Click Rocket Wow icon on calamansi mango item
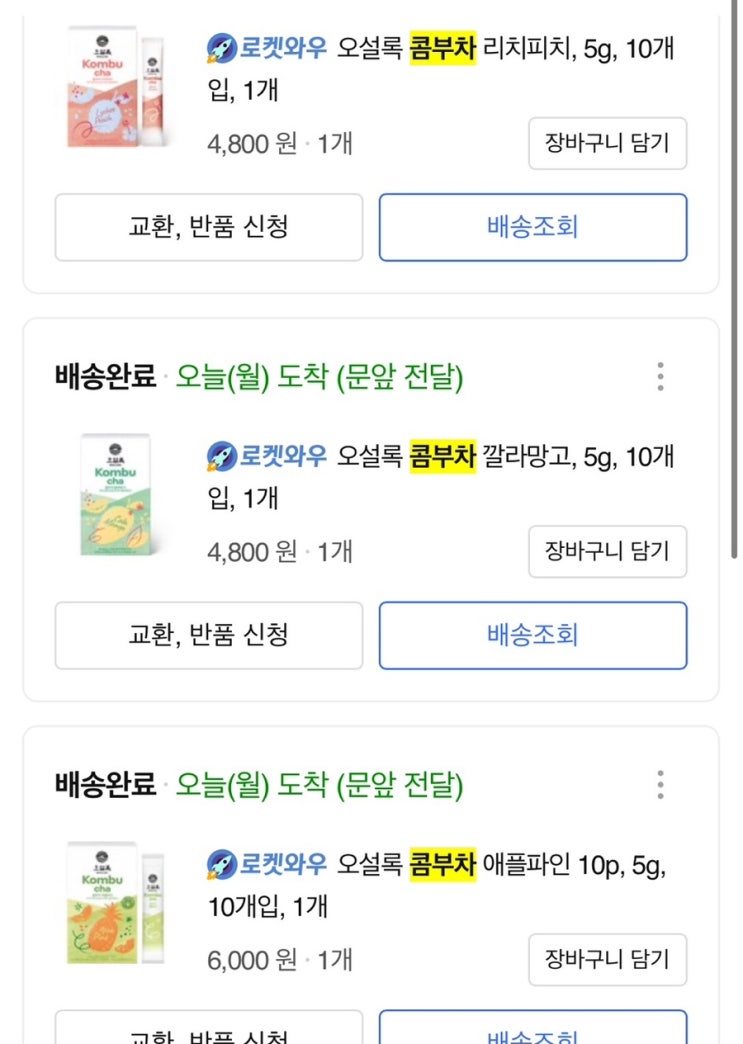 coord(222,456)
